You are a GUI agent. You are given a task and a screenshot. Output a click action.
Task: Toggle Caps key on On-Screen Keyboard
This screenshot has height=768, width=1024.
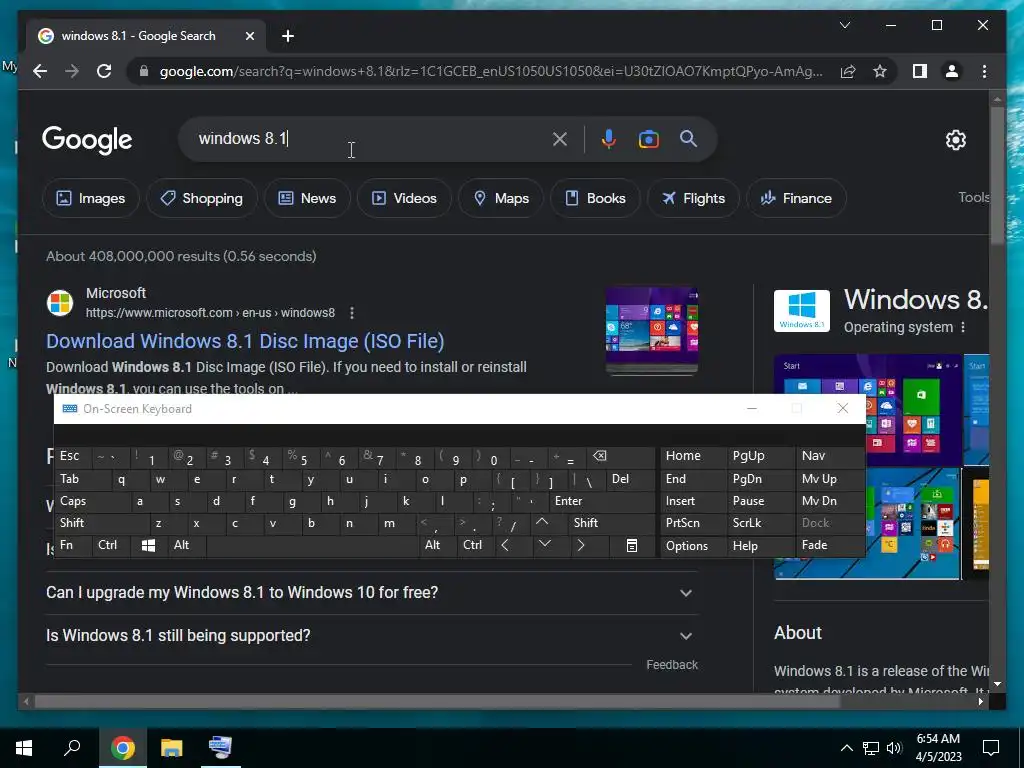(x=91, y=502)
